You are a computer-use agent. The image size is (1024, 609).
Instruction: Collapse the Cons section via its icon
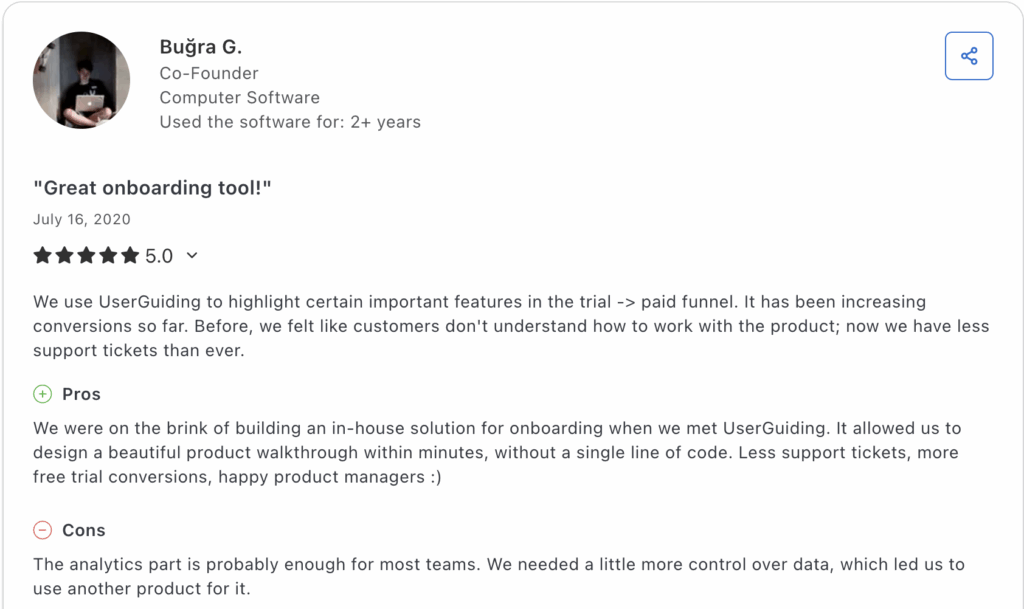point(41,530)
